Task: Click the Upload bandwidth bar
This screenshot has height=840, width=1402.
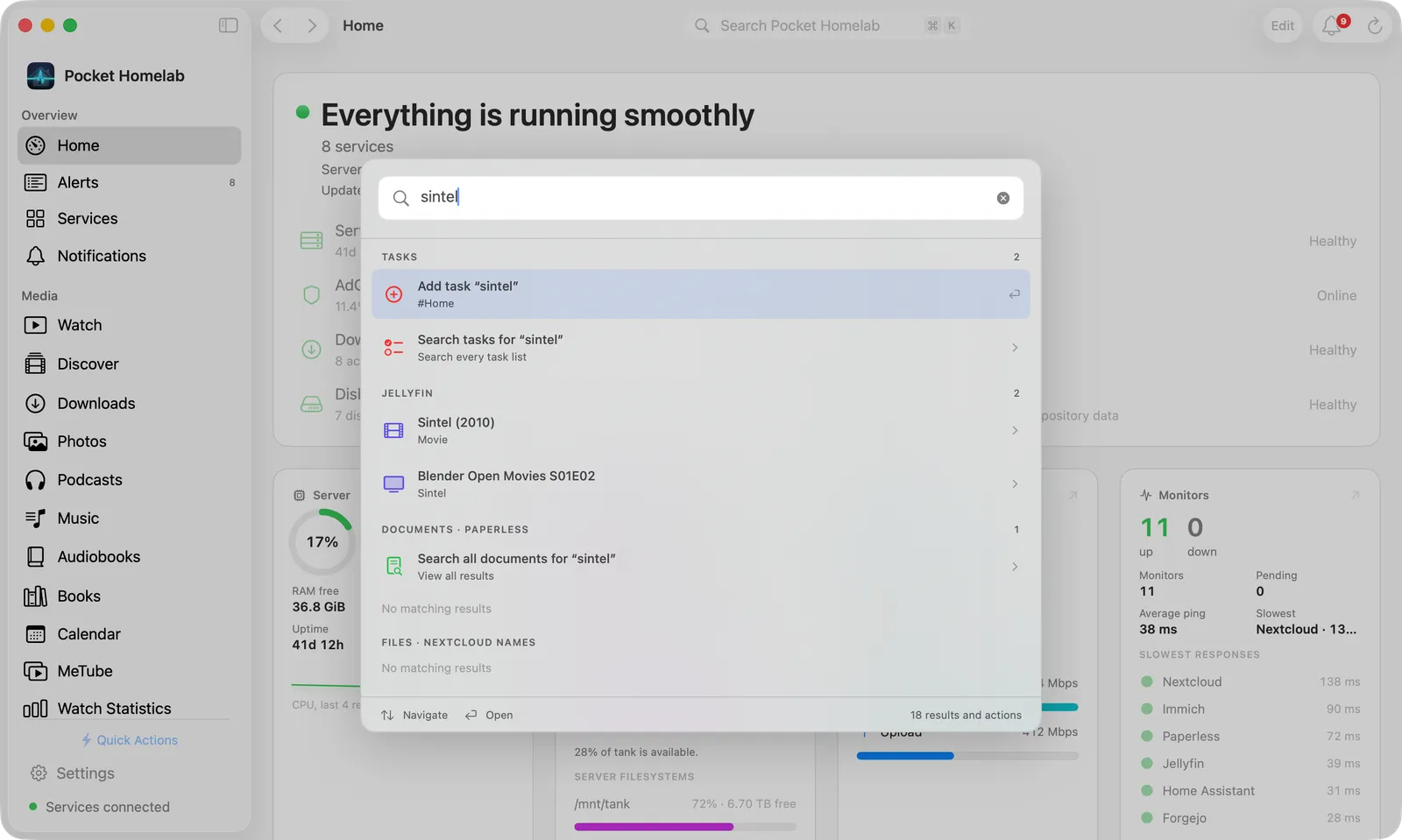Action: (x=967, y=755)
